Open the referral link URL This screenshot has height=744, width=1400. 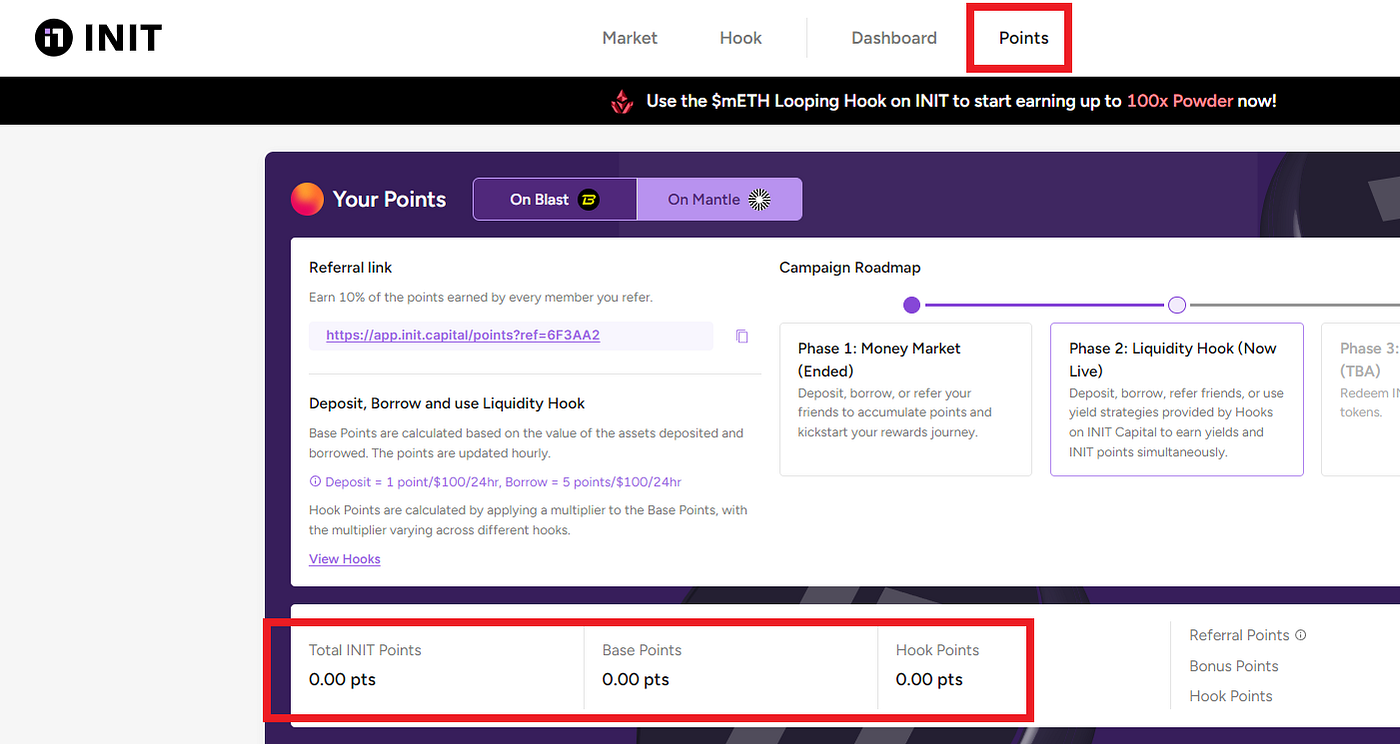coord(463,335)
